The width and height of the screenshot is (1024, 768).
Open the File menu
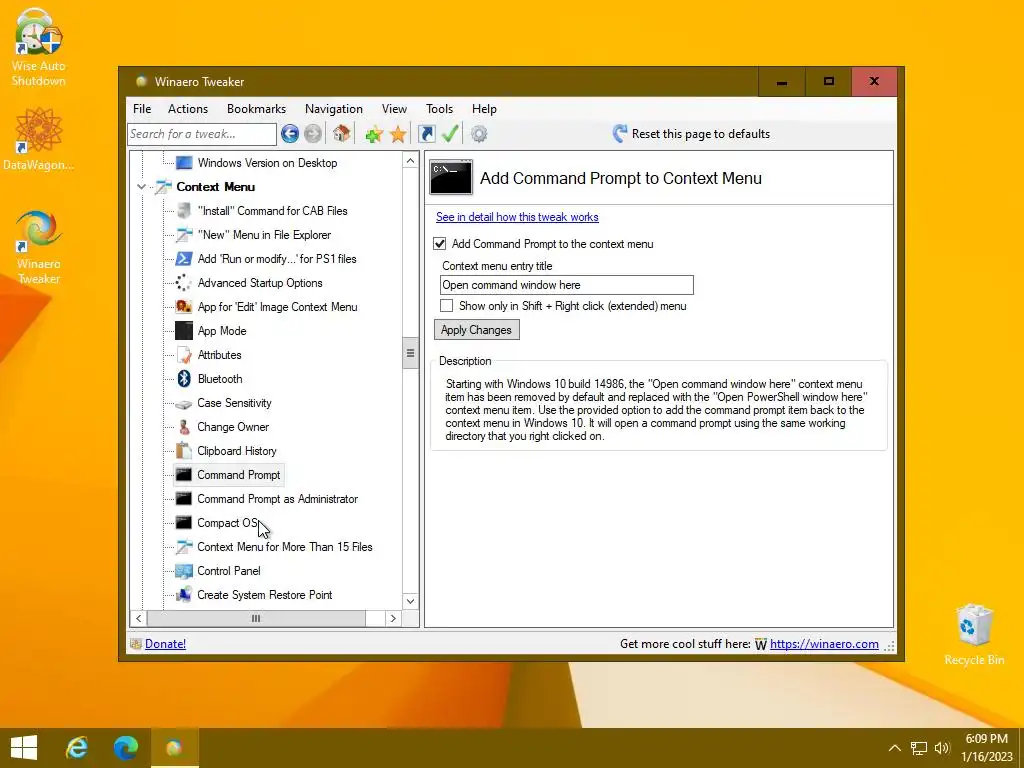142,109
